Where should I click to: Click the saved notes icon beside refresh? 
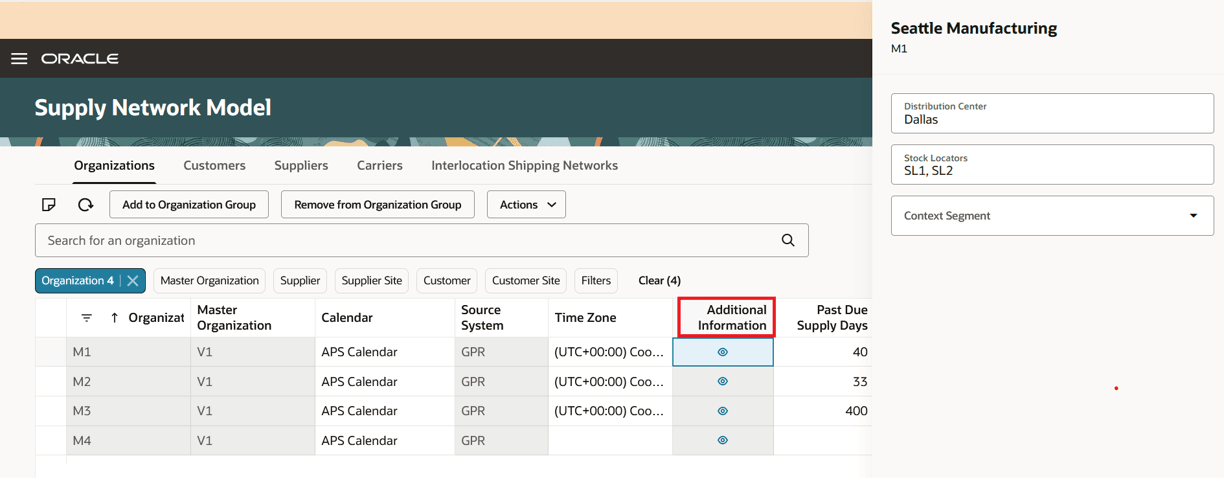click(49, 205)
